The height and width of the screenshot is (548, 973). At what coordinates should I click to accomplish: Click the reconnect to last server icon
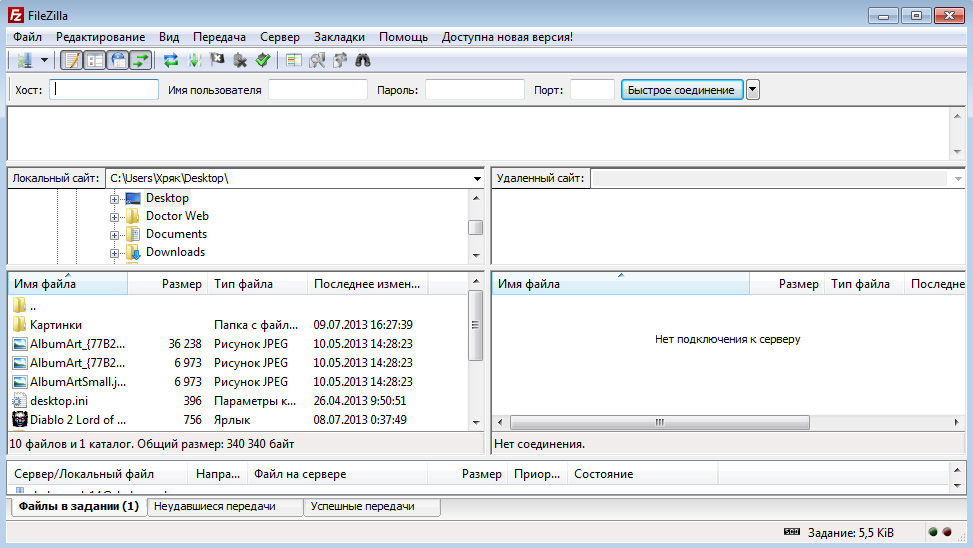coord(262,61)
